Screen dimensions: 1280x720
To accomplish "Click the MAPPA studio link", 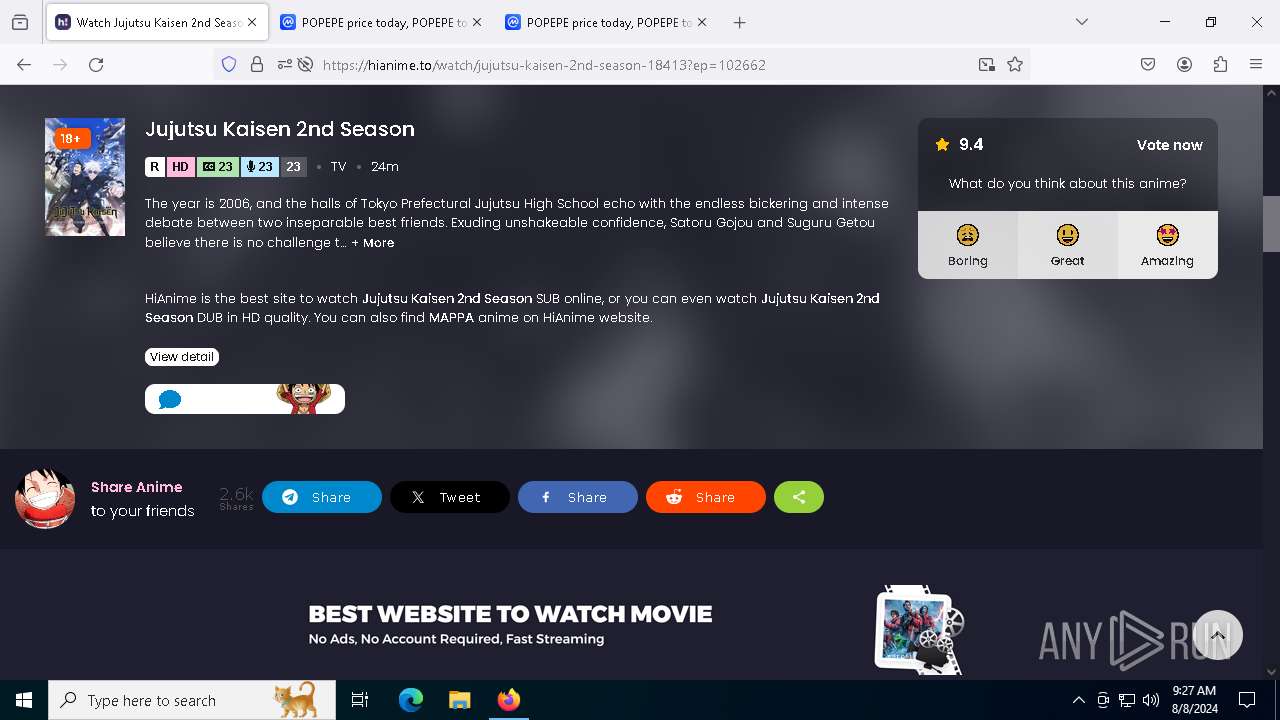I will (452, 318).
